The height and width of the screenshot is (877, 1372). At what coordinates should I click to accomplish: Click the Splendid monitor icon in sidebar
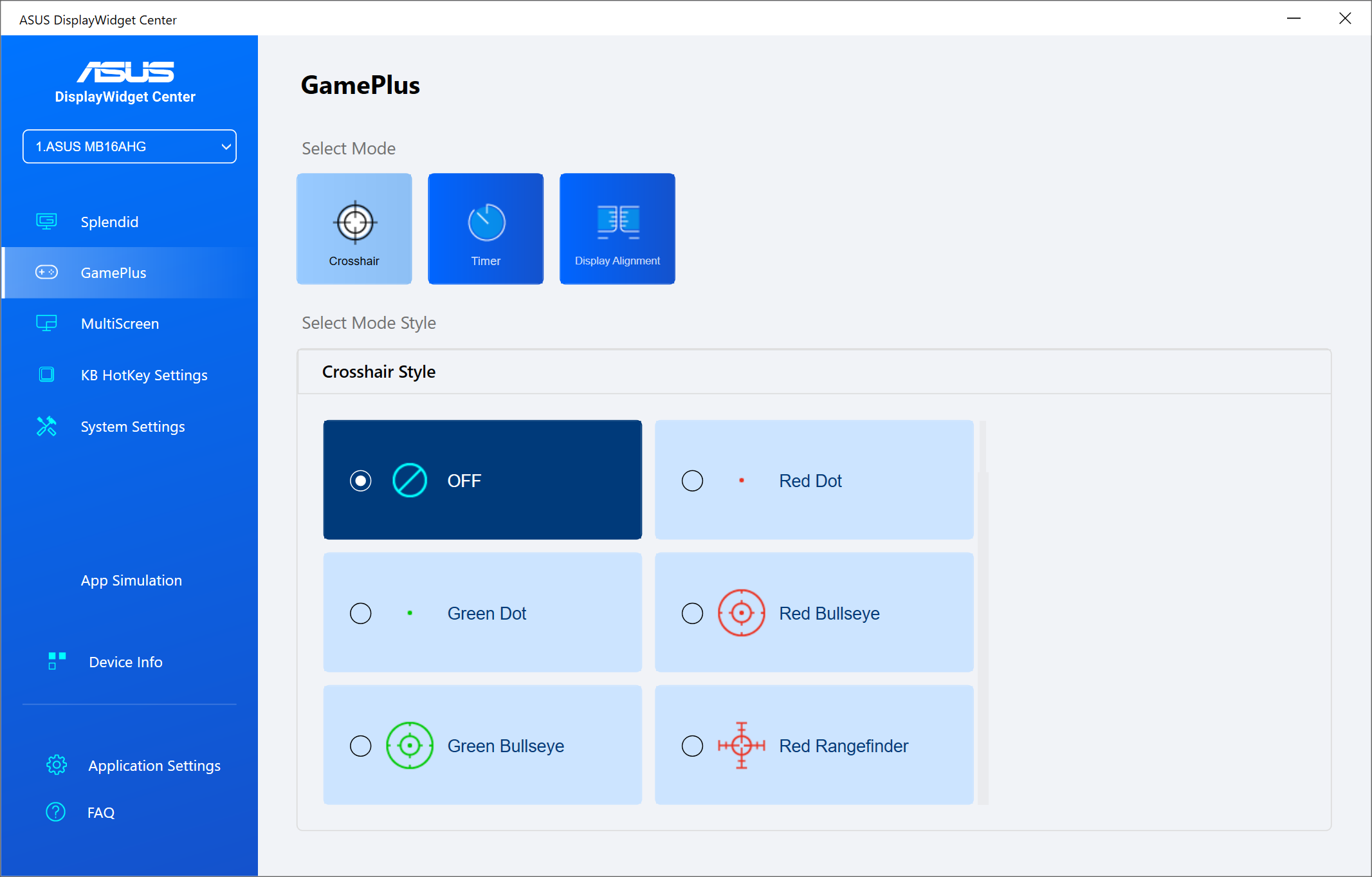(x=46, y=221)
